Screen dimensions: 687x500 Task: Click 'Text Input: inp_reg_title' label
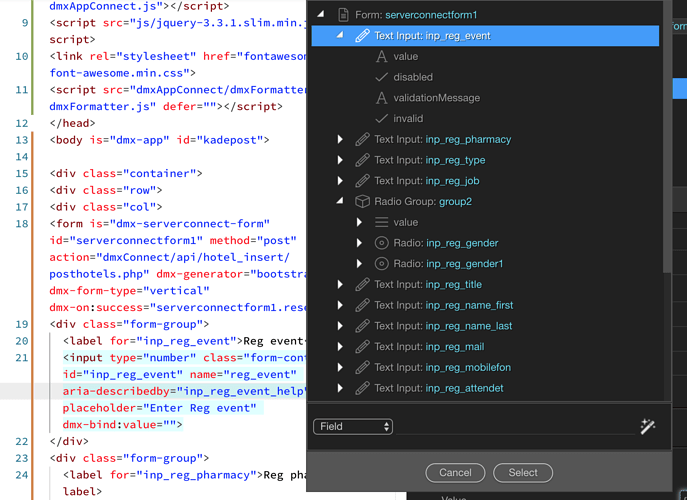coord(428,284)
